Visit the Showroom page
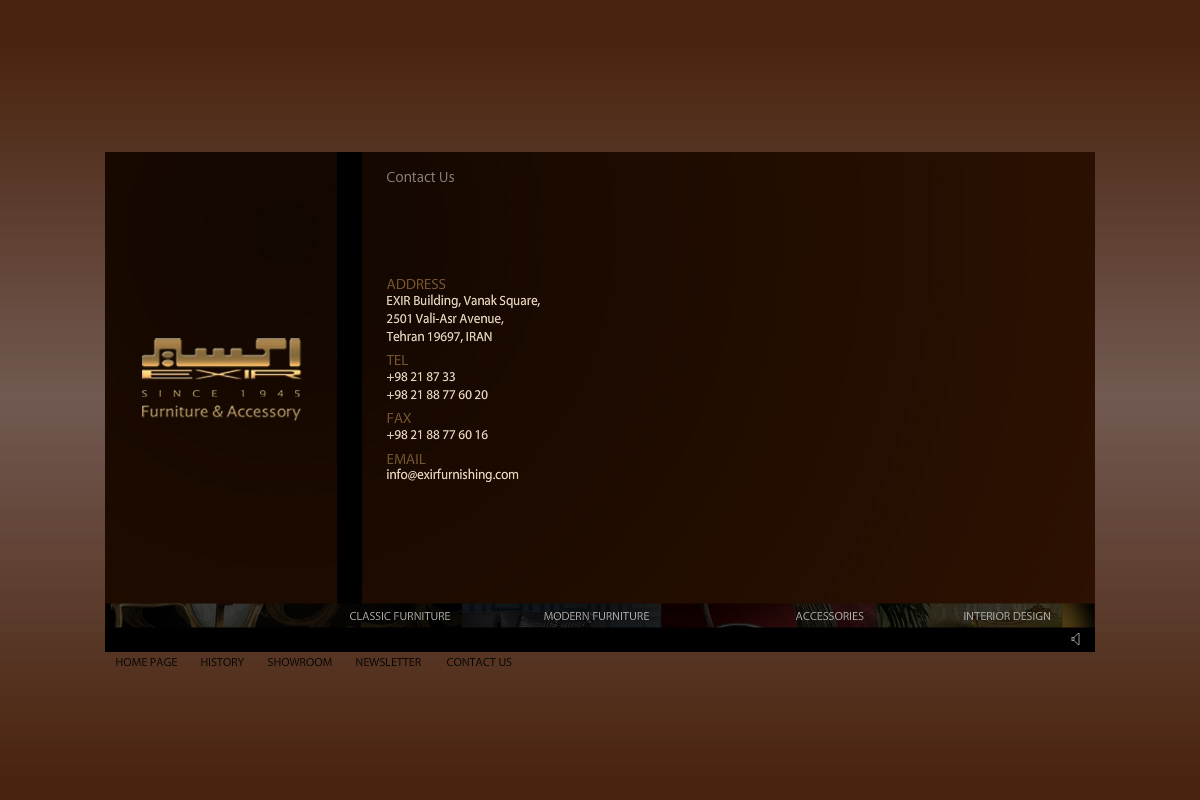This screenshot has height=800, width=1200. pos(299,662)
